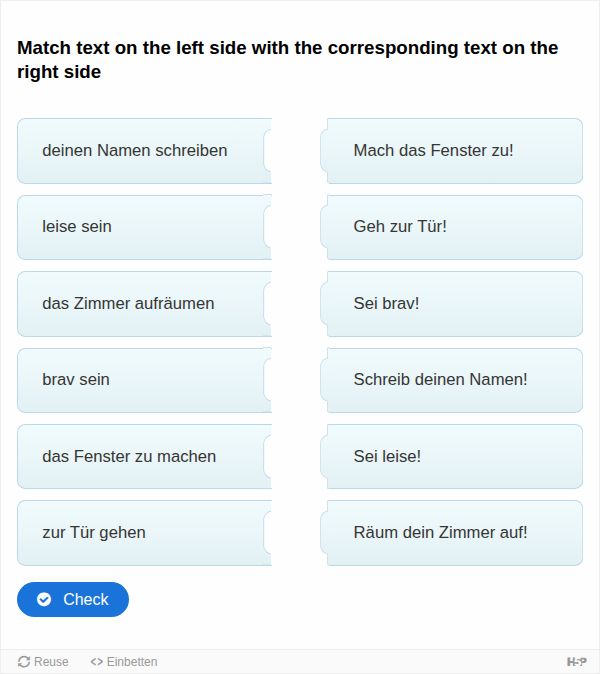600x674 pixels.
Task: Select the 'das Fenster zu machen' card
Action: coord(144,456)
